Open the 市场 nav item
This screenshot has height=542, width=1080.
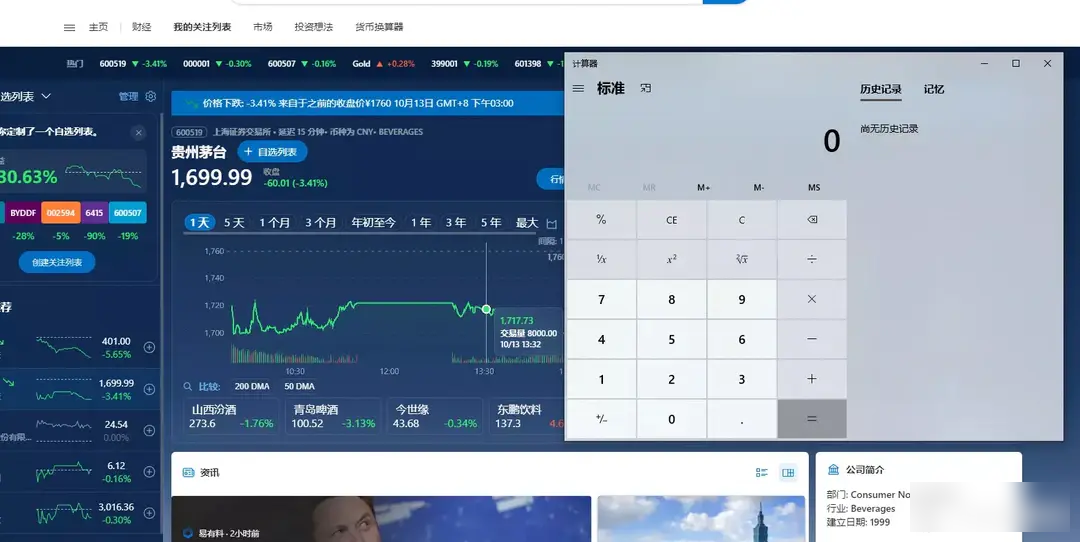pyautogui.click(x=262, y=27)
